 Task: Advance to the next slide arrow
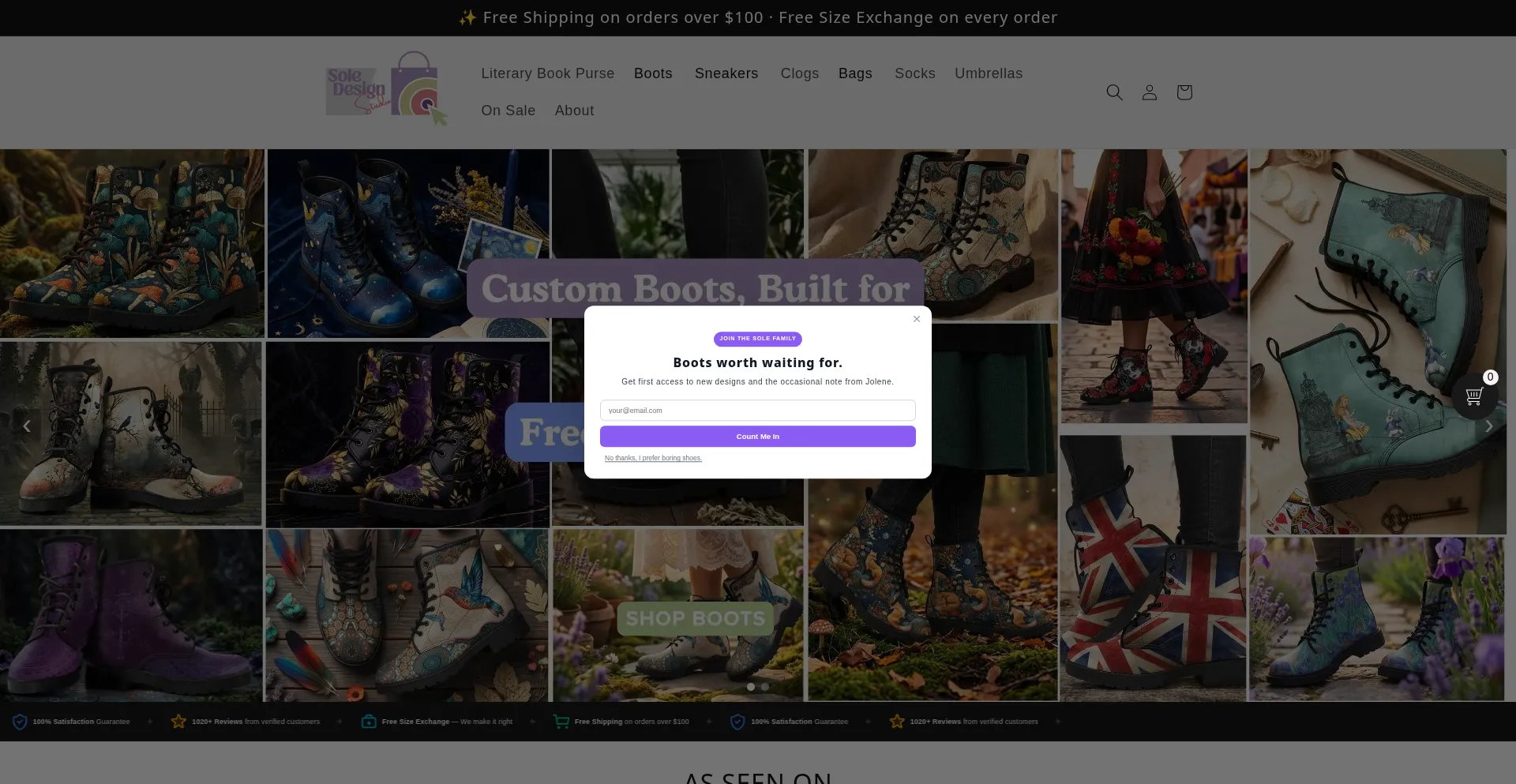1488,426
